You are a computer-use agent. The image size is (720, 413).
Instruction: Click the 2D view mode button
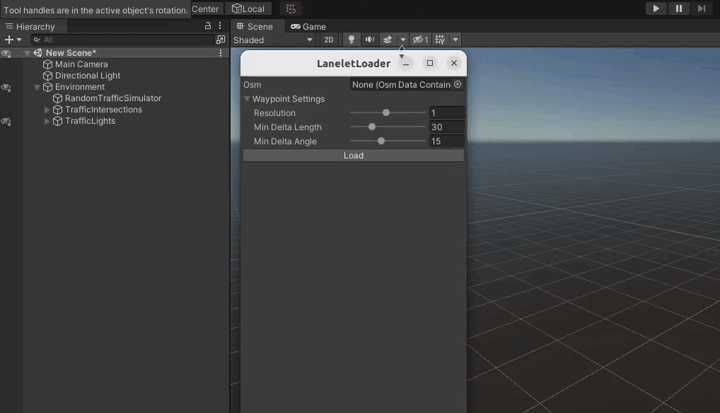pos(329,40)
